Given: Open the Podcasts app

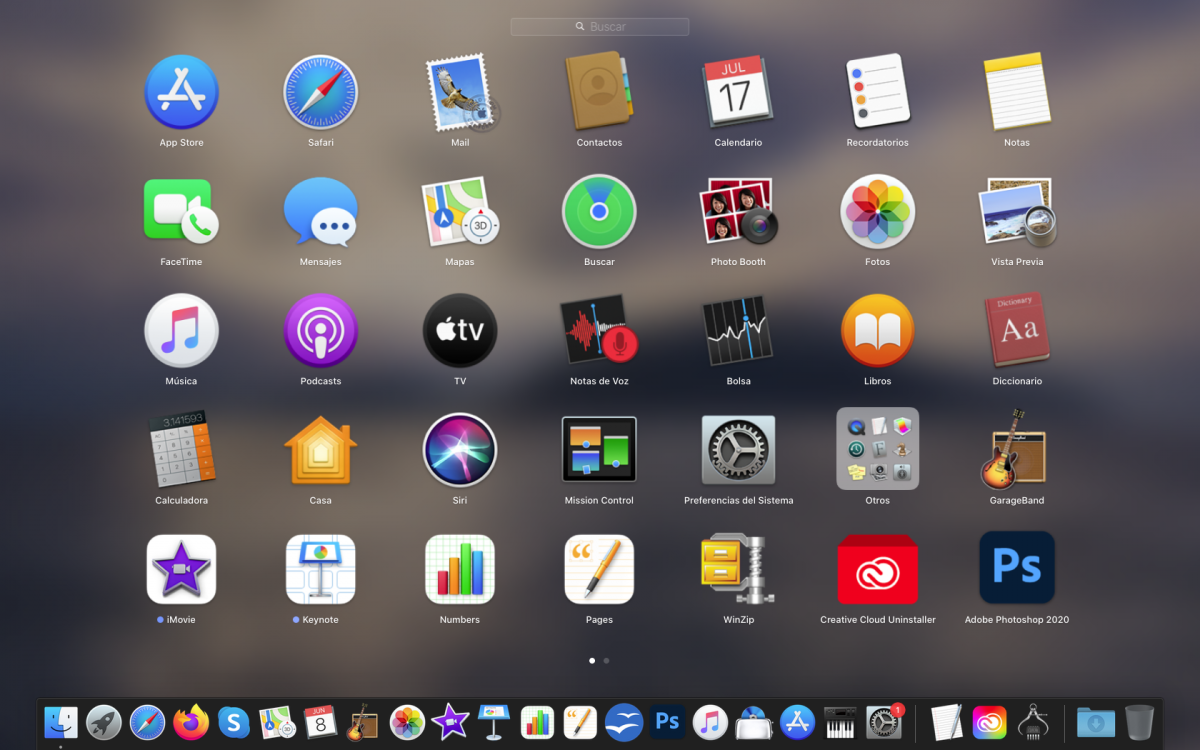Looking at the screenshot, I should pyautogui.click(x=320, y=330).
